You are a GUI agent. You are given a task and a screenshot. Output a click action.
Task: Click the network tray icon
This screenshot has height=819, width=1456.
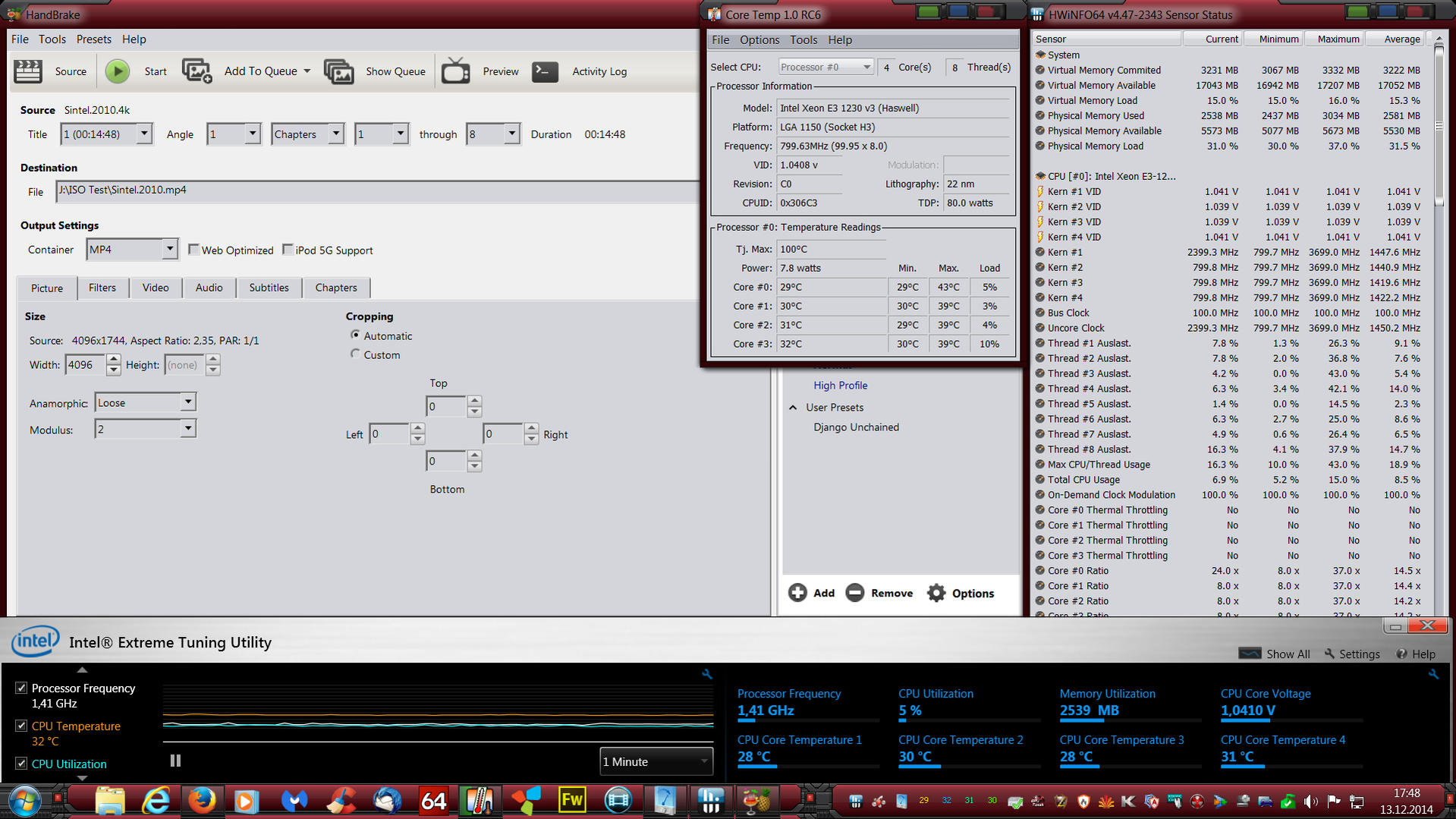click(x=1357, y=802)
